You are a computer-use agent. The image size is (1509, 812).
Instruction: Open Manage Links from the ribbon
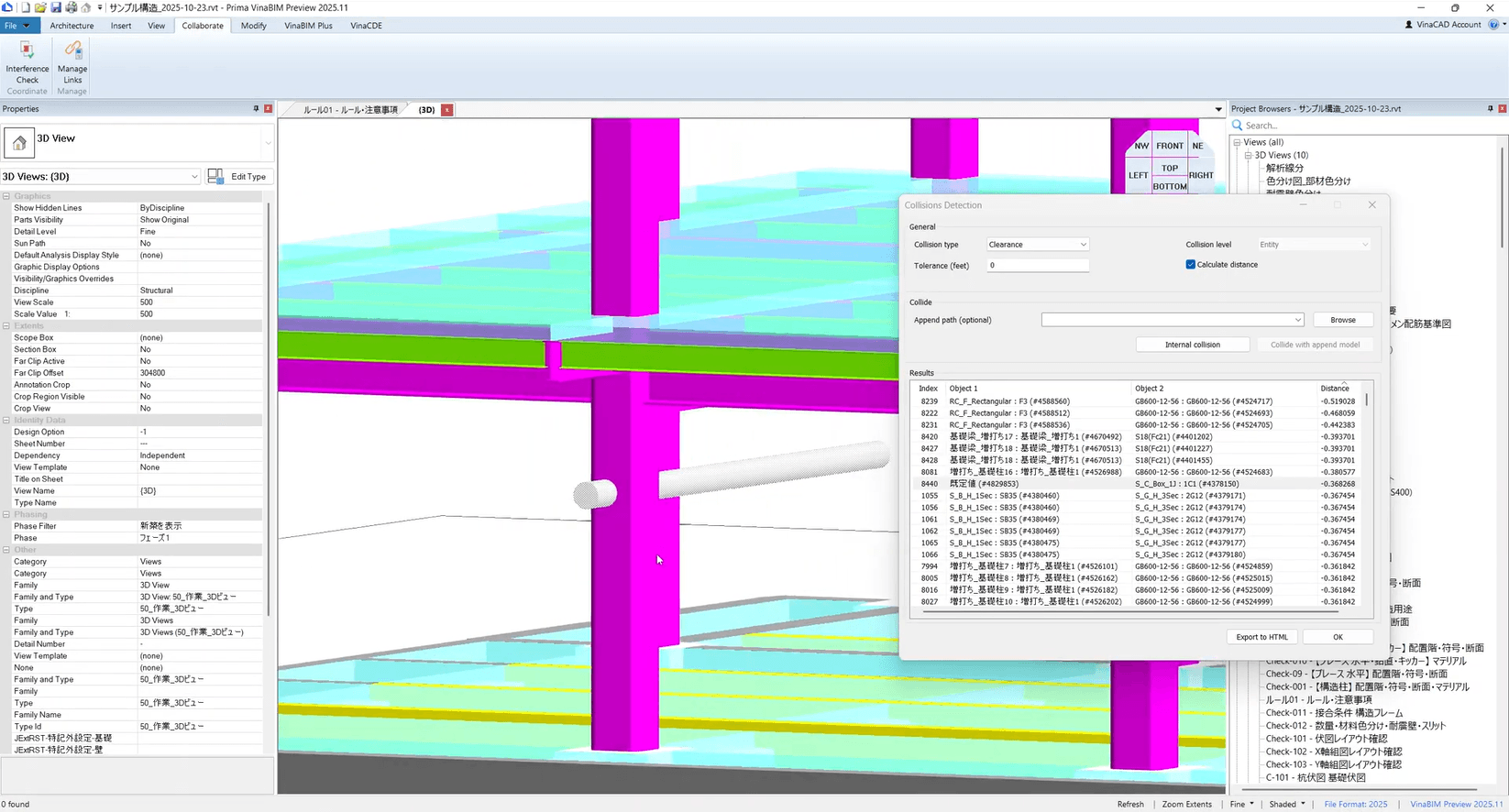72,50
